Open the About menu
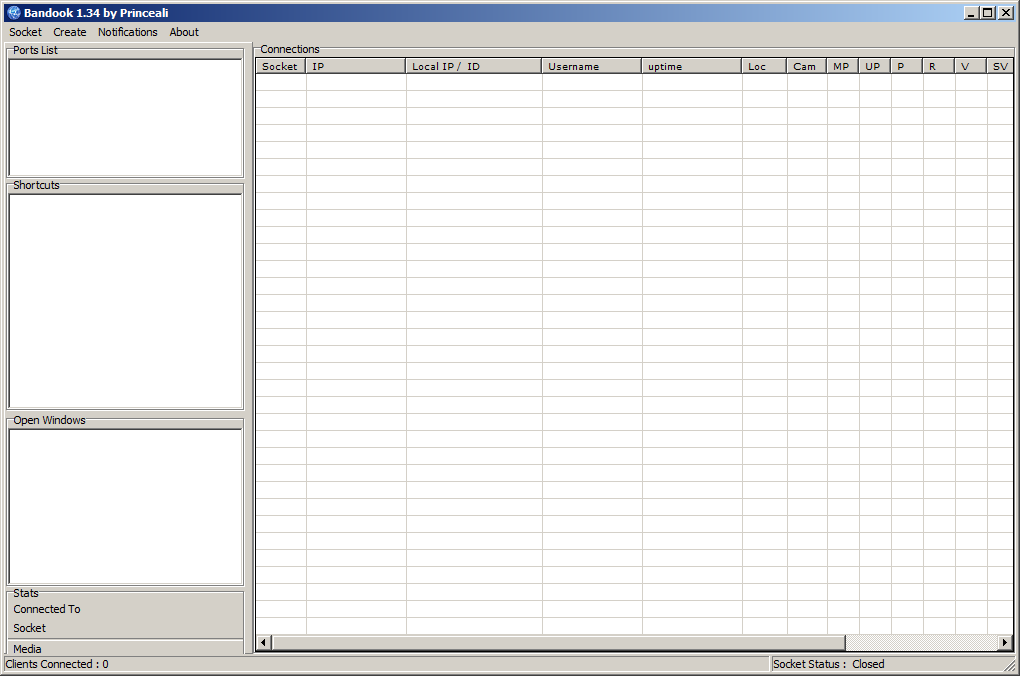The width and height of the screenshot is (1020, 676). pyautogui.click(x=184, y=32)
